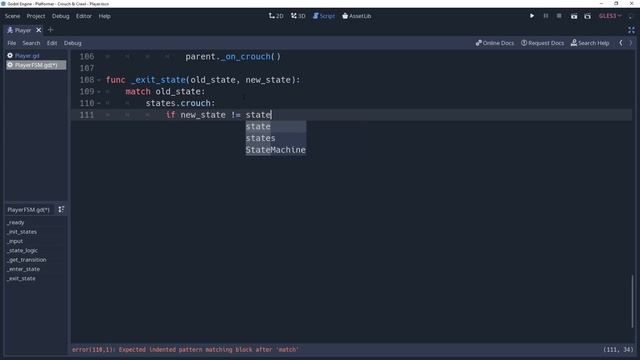Open the Editor menu
640x360 pixels.
click(x=84, y=16)
